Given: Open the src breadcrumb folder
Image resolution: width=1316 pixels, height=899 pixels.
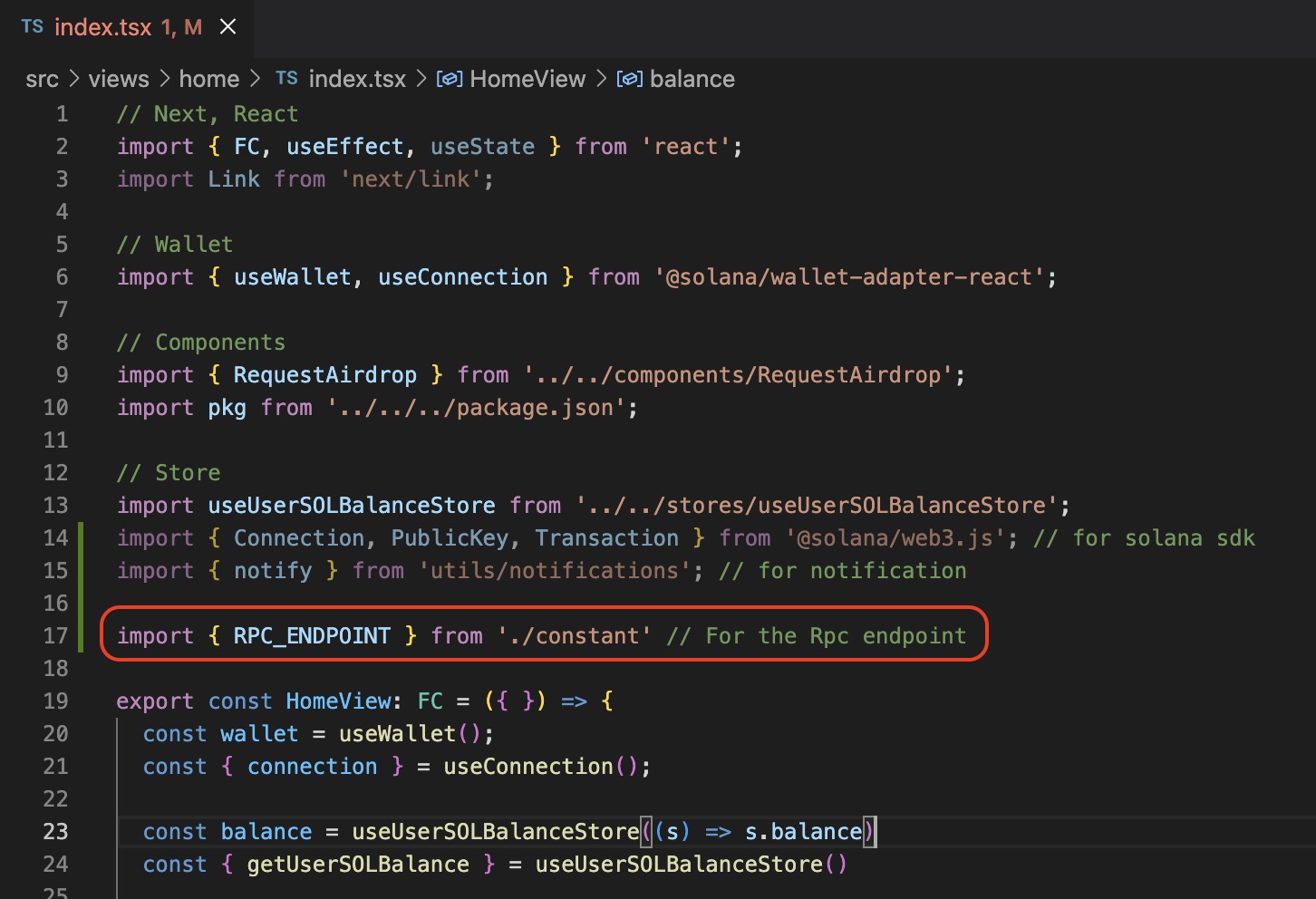Looking at the screenshot, I should tap(42, 79).
